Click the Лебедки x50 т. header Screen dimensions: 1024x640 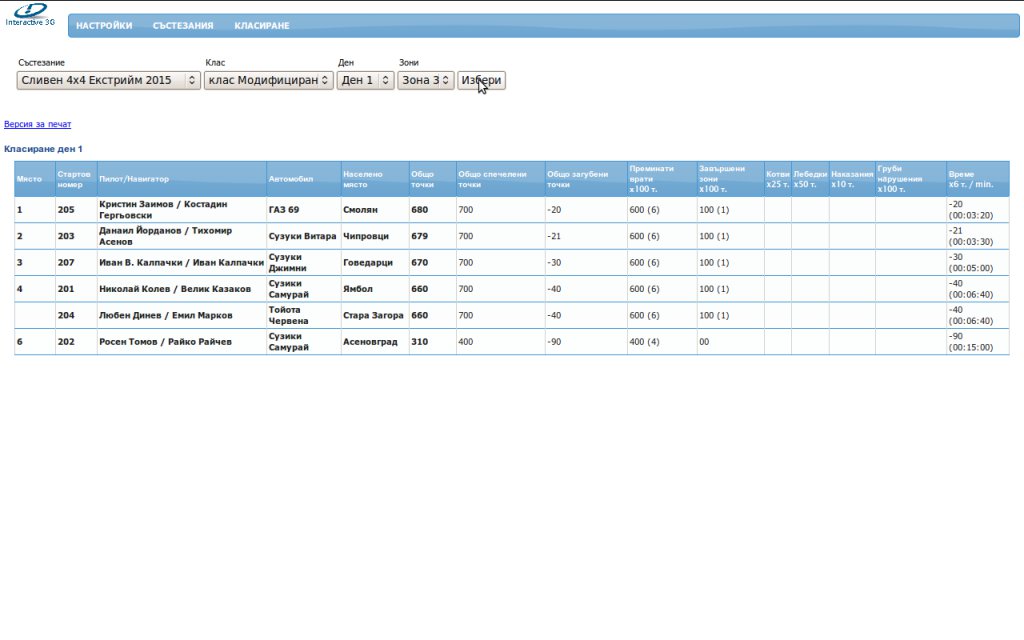(x=810, y=179)
